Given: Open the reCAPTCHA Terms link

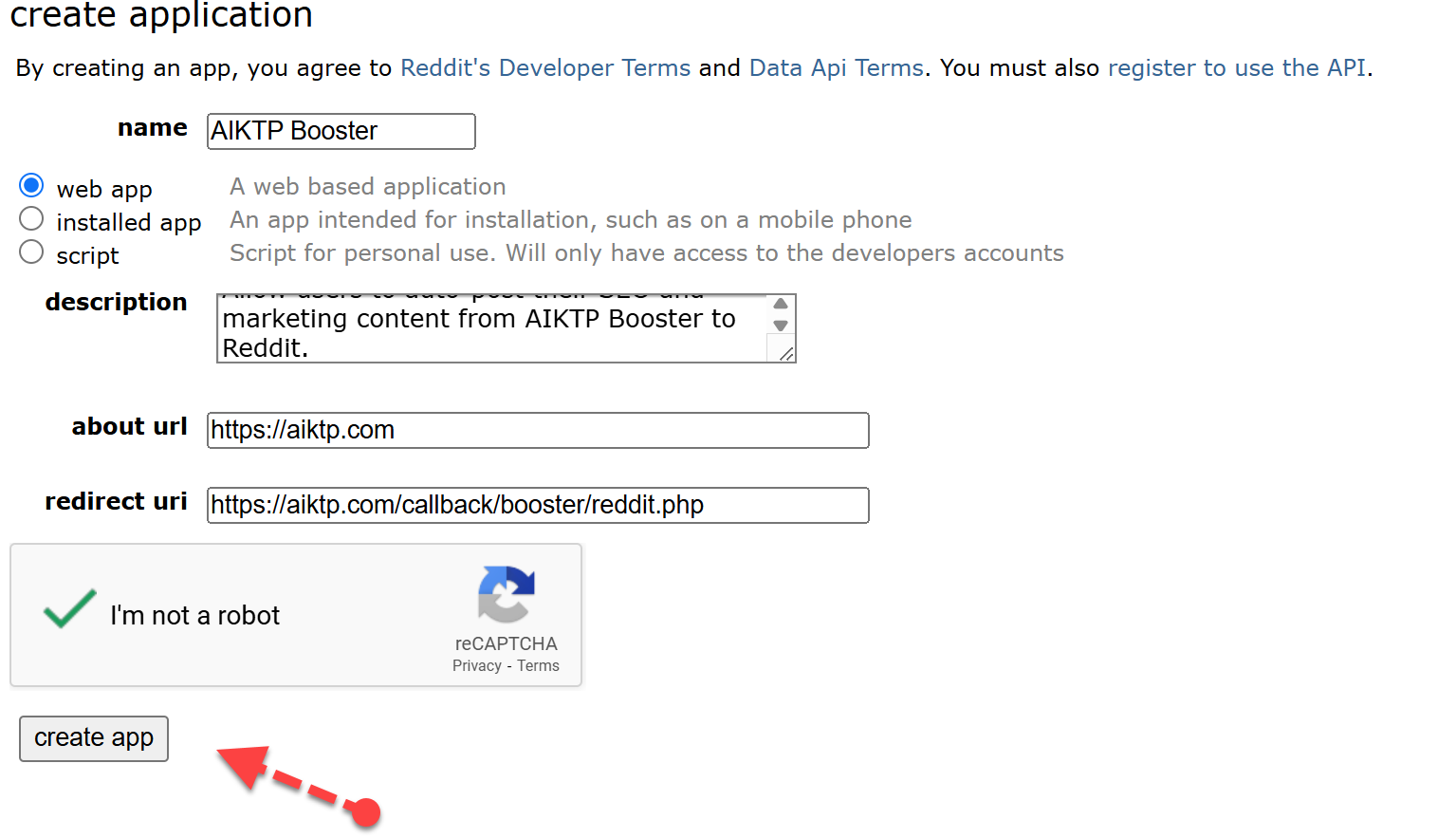Looking at the screenshot, I should coord(538,666).
